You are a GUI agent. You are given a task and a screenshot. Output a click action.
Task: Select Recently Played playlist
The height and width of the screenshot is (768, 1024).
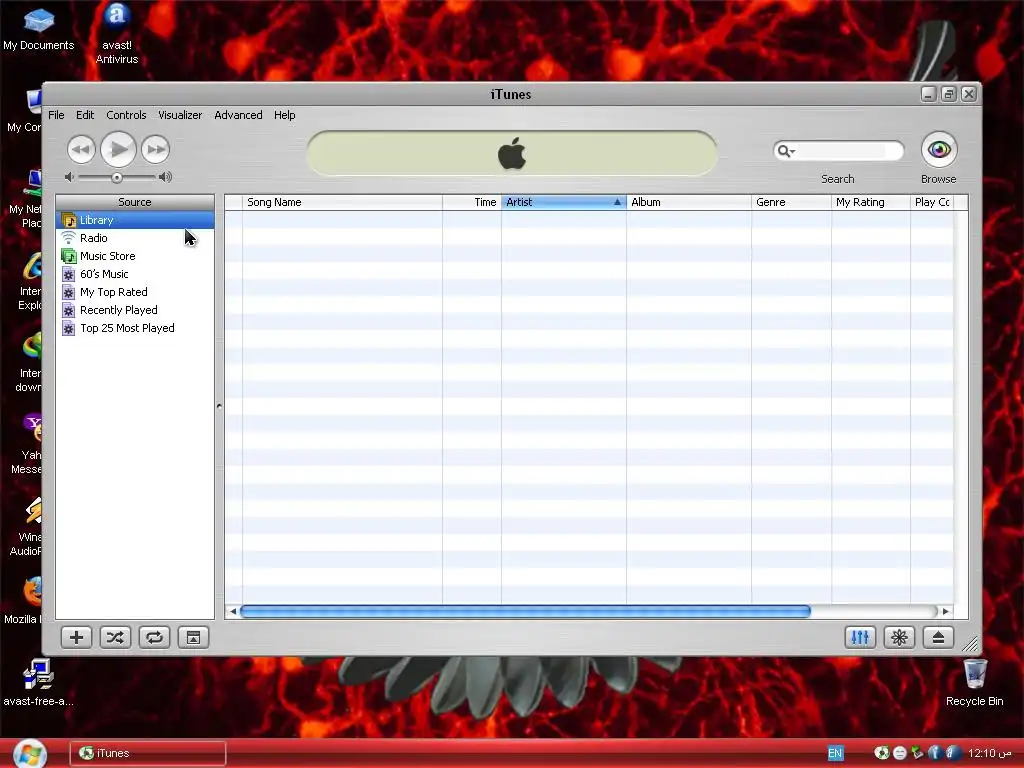(135, 310)
